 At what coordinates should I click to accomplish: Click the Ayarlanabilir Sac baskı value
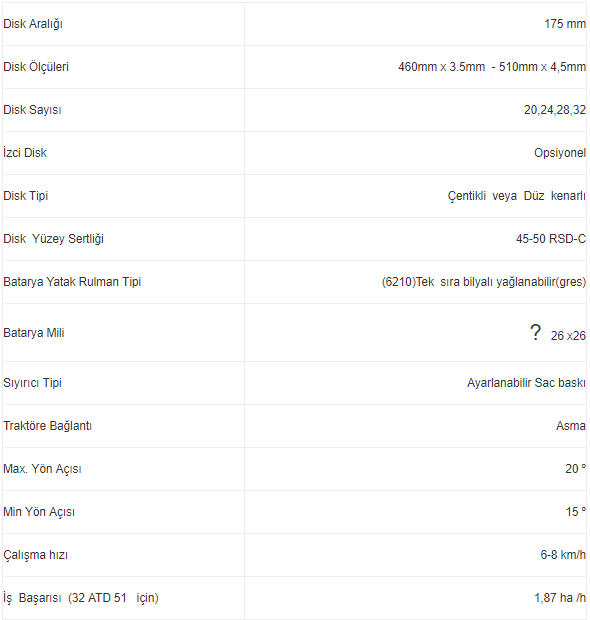click(526, 383)
